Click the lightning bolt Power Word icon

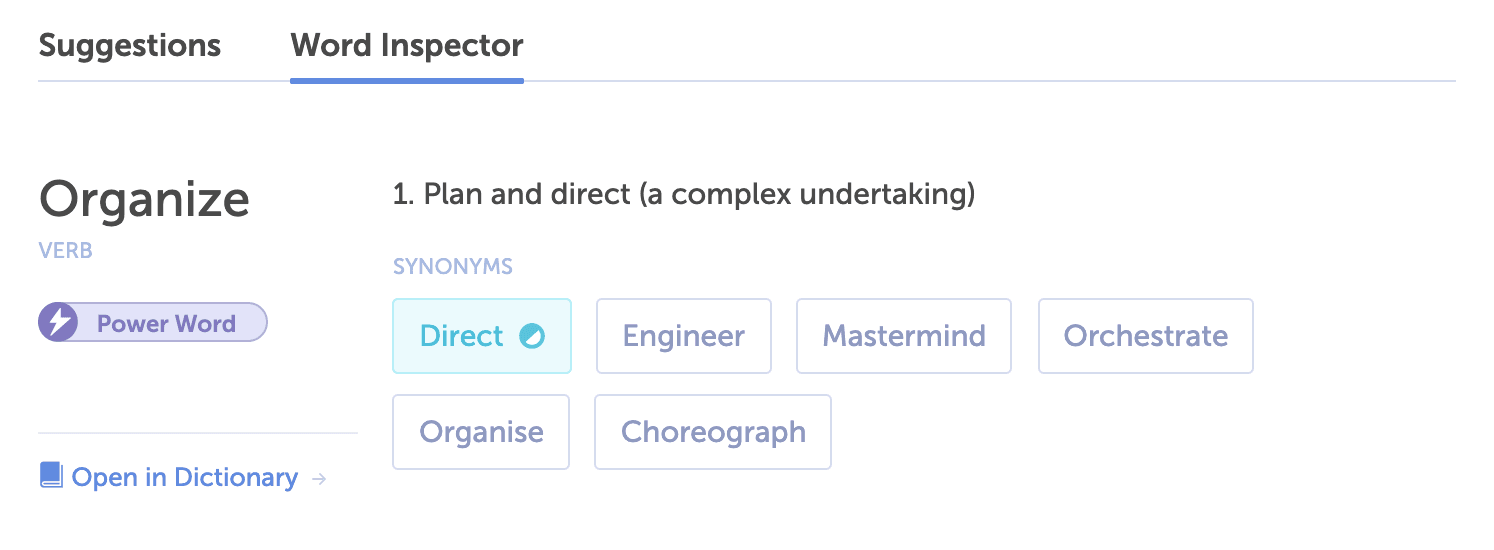point(60,323)
